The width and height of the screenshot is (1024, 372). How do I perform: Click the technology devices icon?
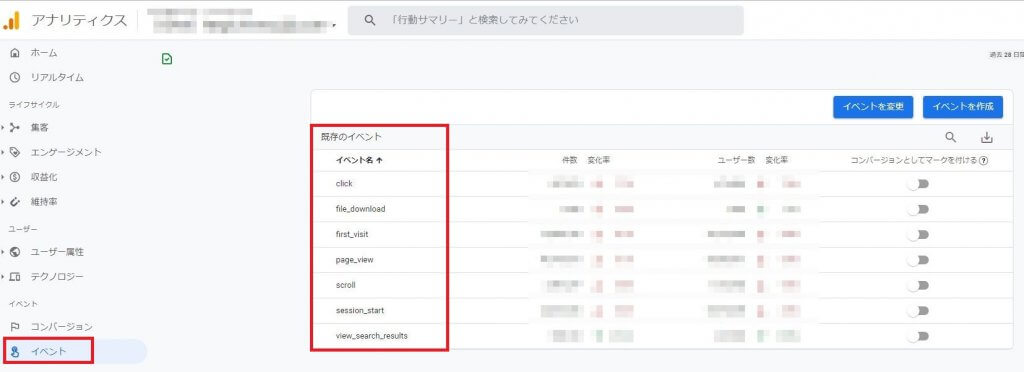[15, 277]
